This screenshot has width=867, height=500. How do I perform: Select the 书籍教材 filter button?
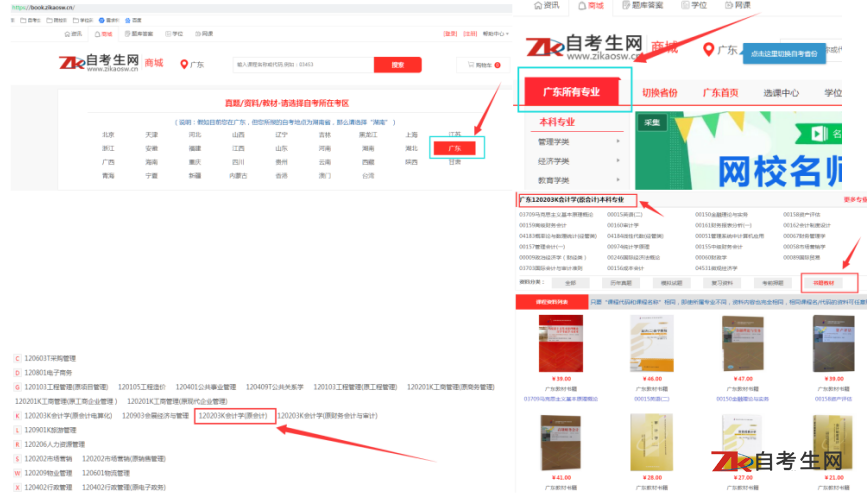pos(823,283)
